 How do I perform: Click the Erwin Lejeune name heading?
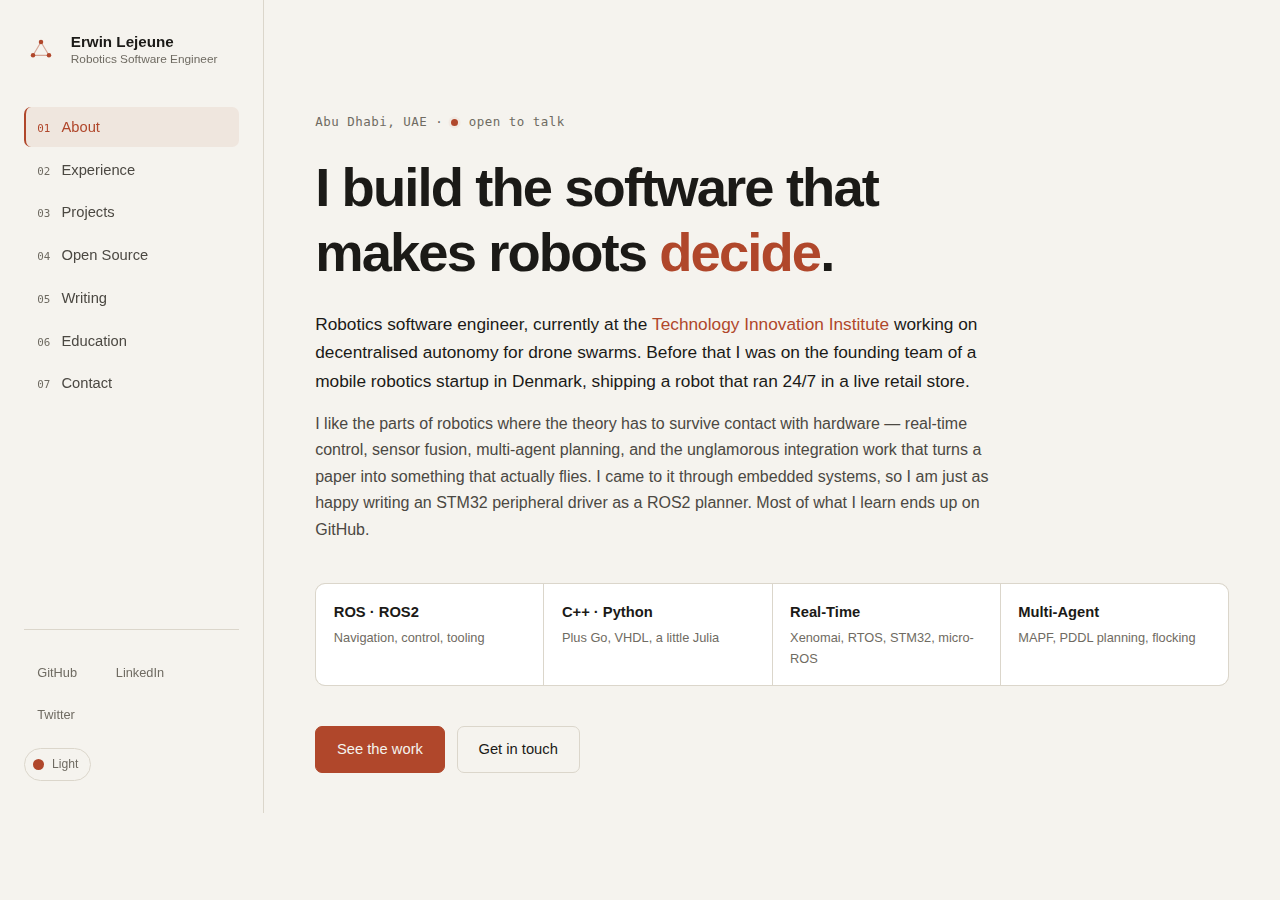122,41
